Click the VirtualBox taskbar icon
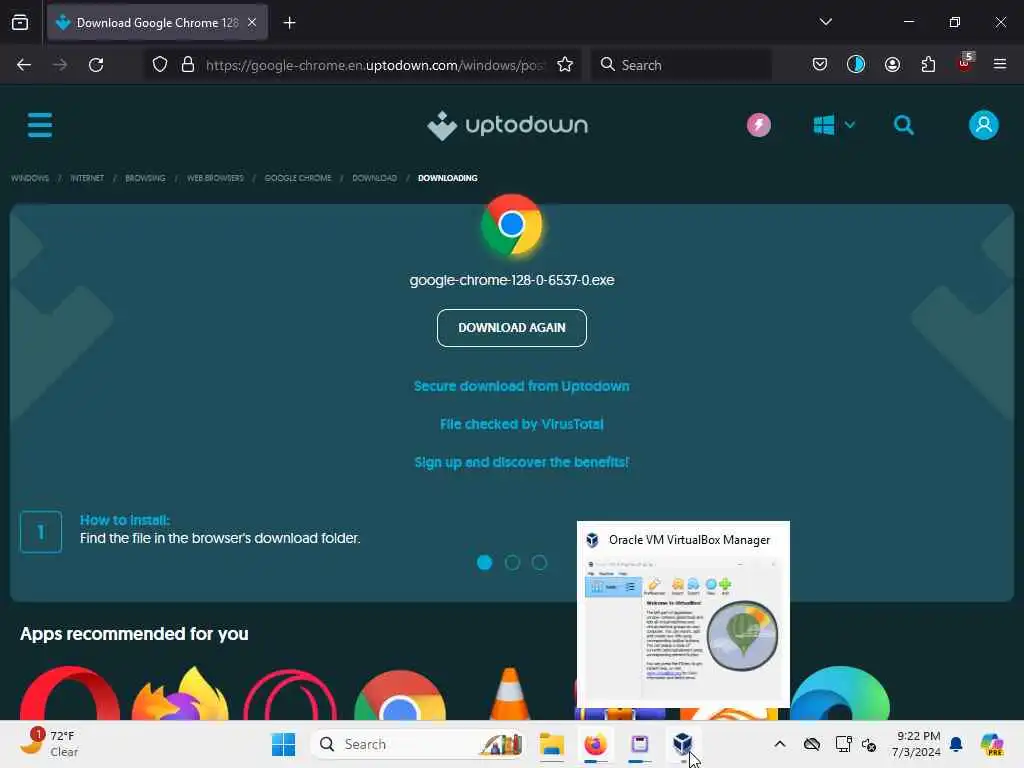Viewport: 1024px width, 768px height. point(682,743)
